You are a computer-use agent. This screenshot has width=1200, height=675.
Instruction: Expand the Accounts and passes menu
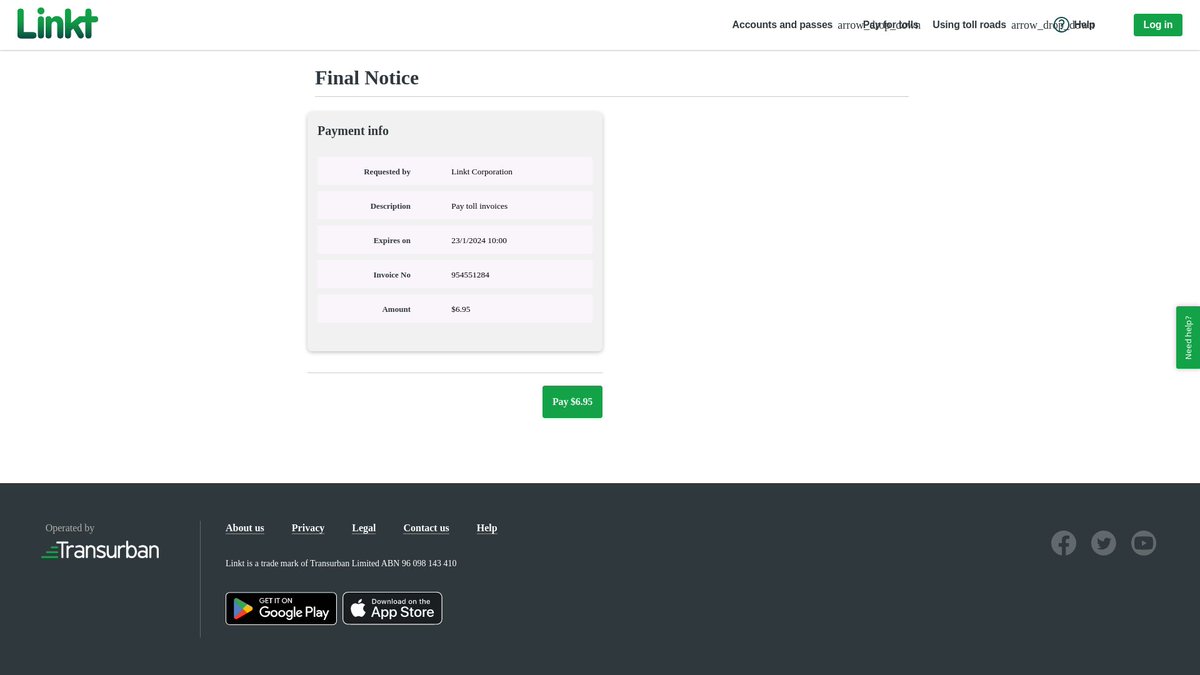pyautogui.click(x=782, y=25)
